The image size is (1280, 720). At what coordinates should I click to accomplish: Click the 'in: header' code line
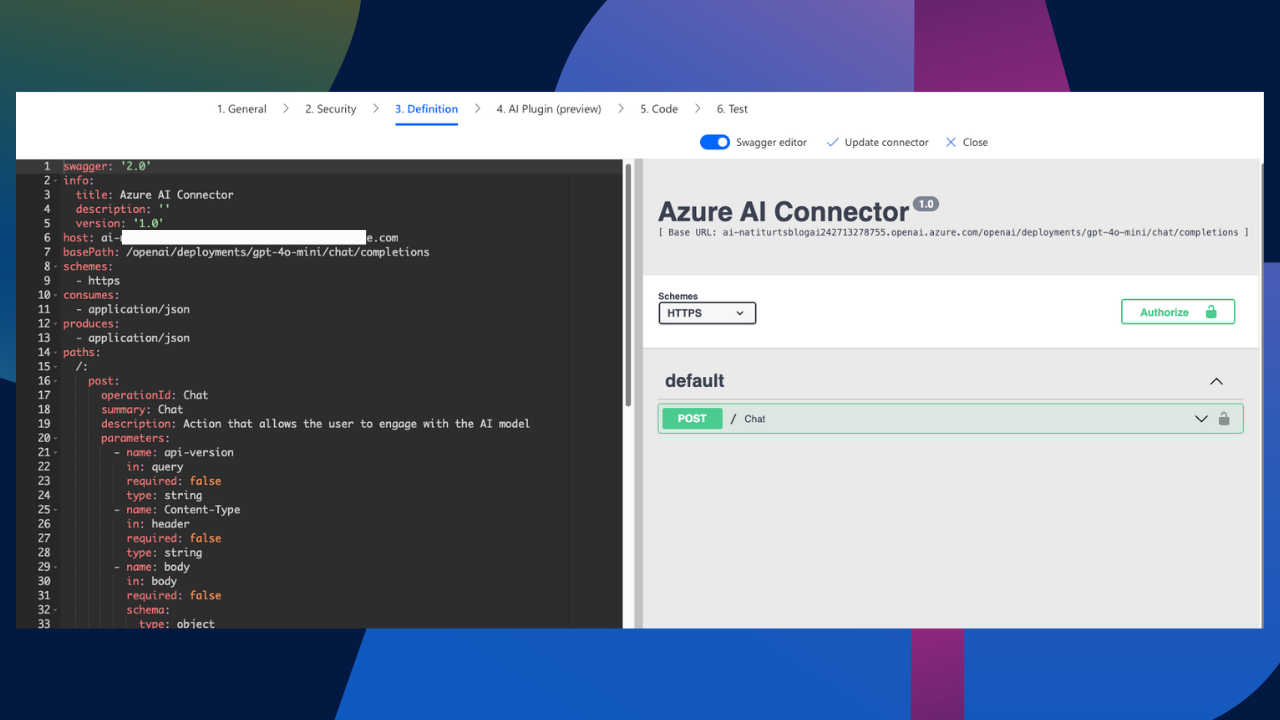[158, 524]
